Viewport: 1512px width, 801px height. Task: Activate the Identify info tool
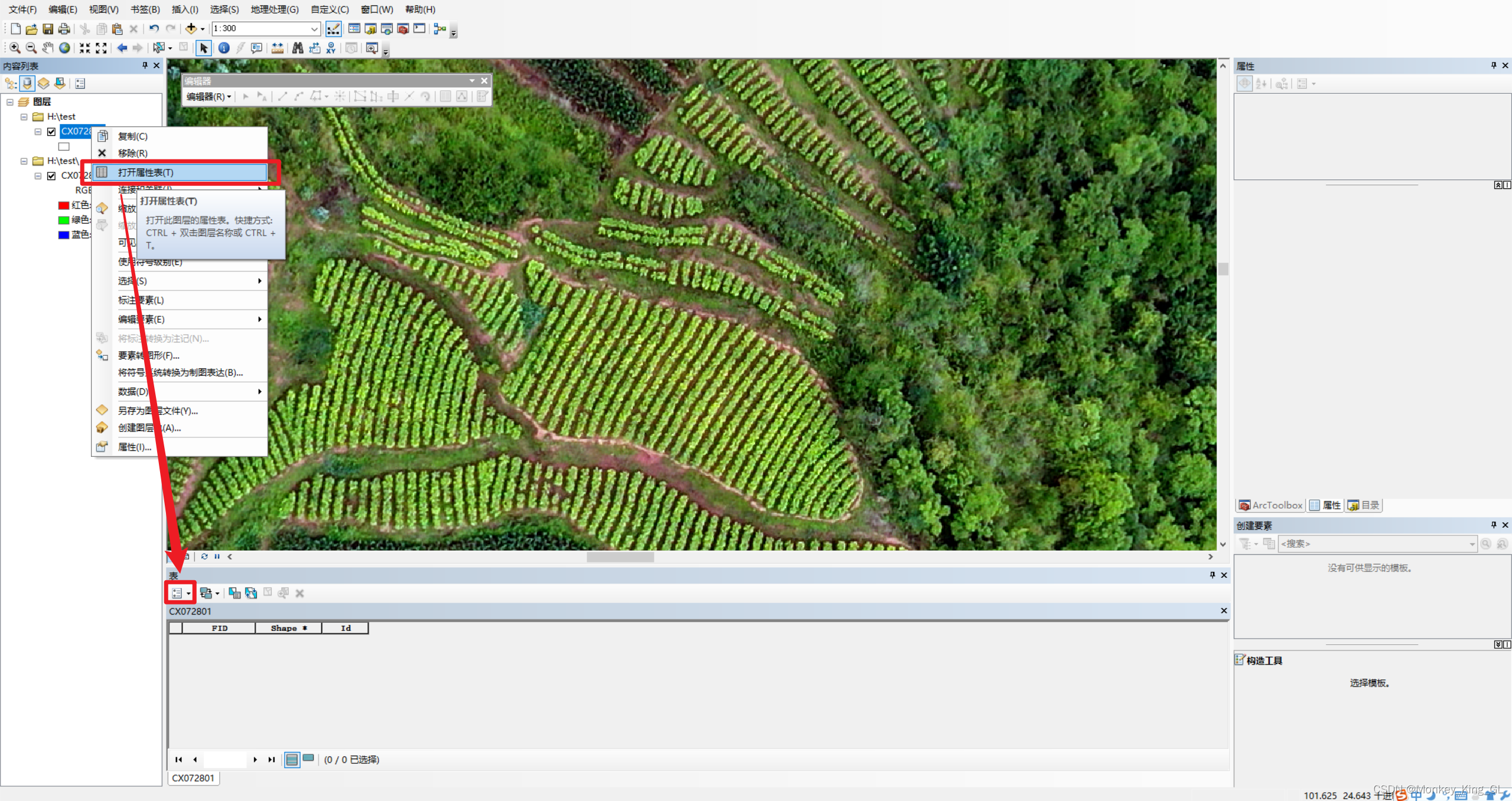pos(224,48)
